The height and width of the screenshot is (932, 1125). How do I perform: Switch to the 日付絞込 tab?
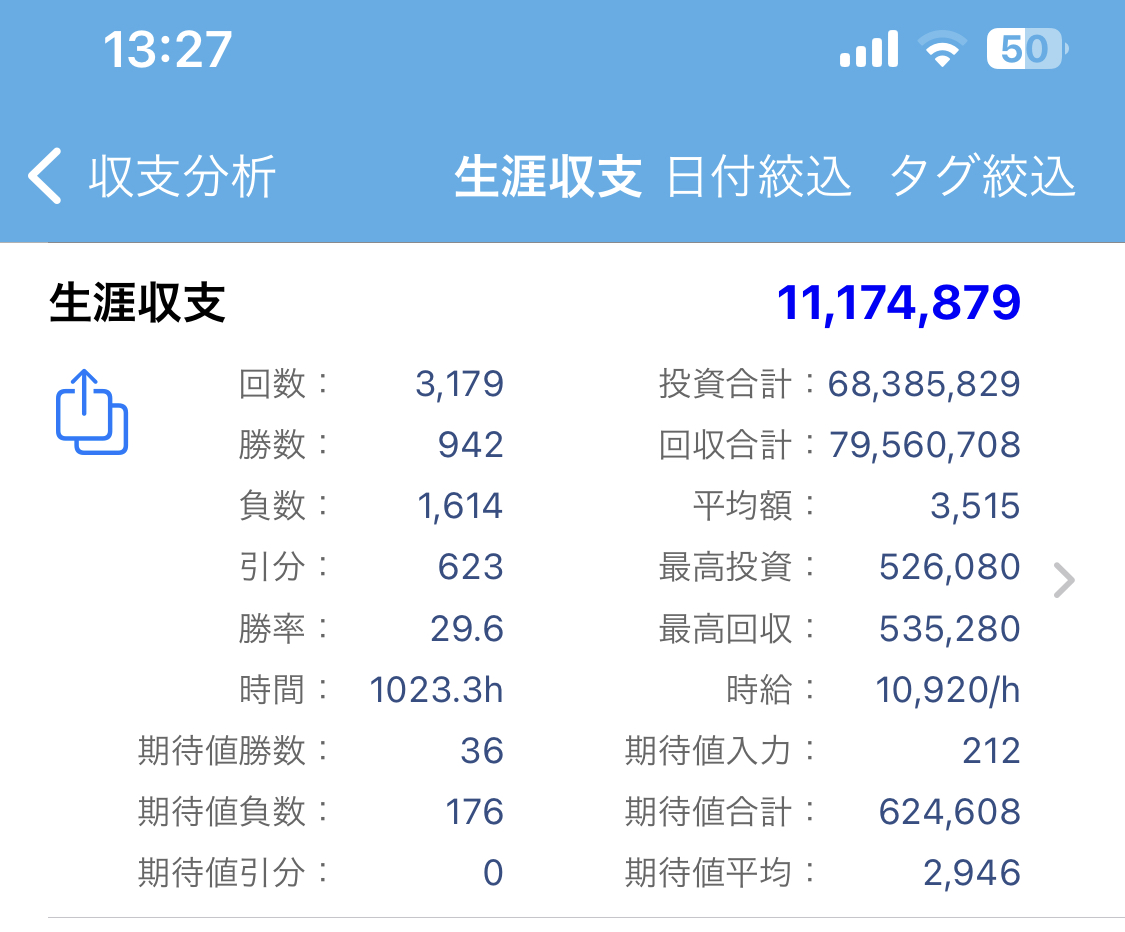click(759, 176)
